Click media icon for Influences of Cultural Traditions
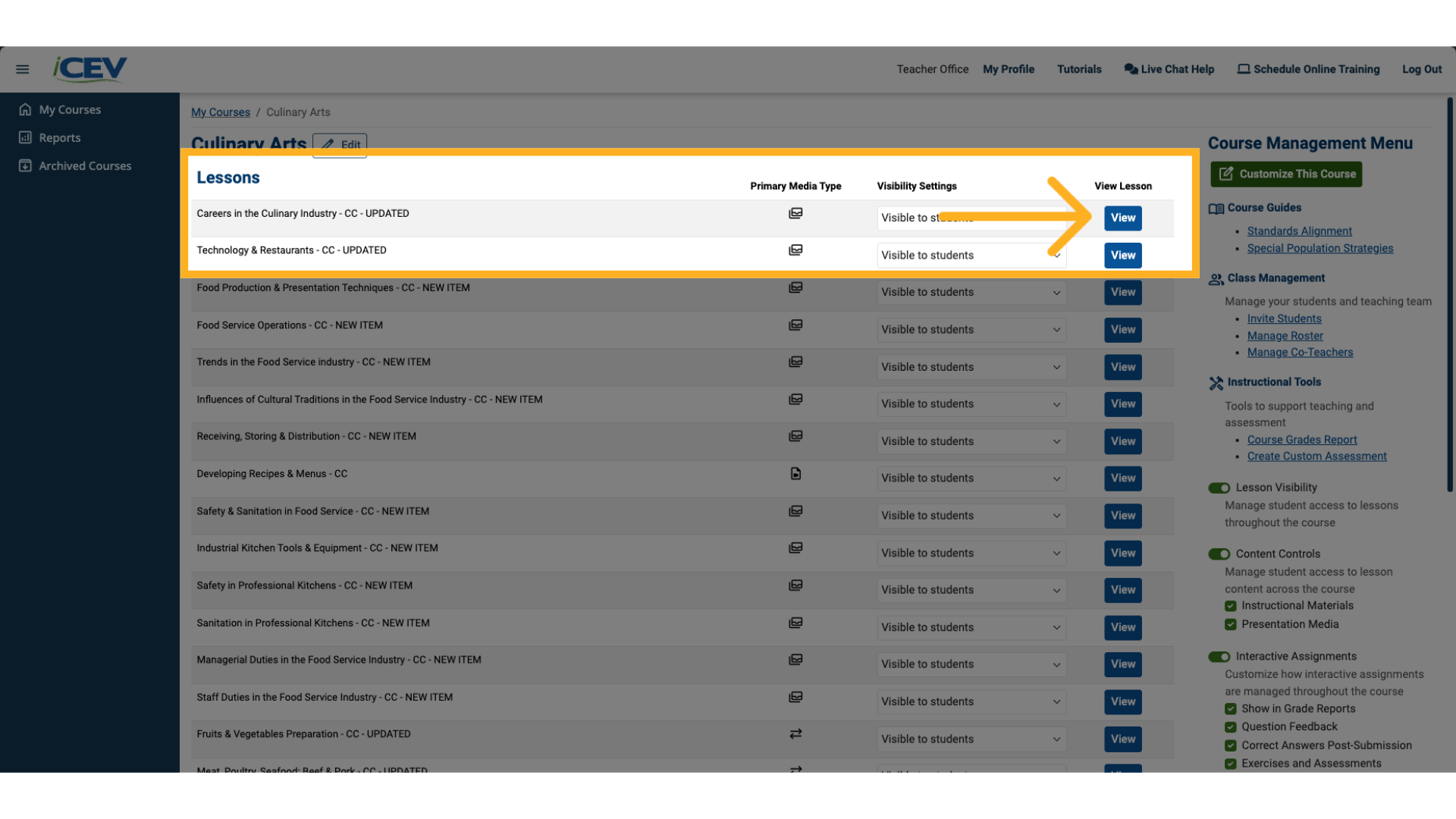 [795, 399]
